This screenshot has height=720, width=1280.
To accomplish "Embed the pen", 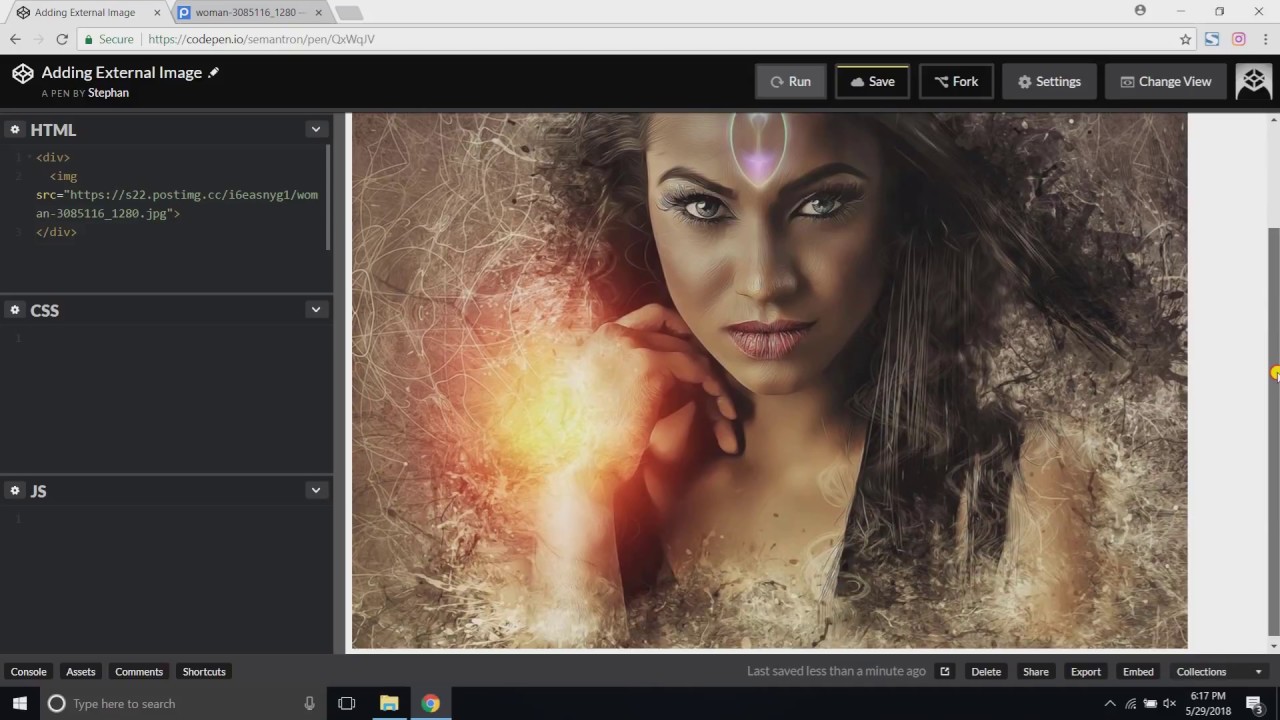I will tap(1138, 671).
